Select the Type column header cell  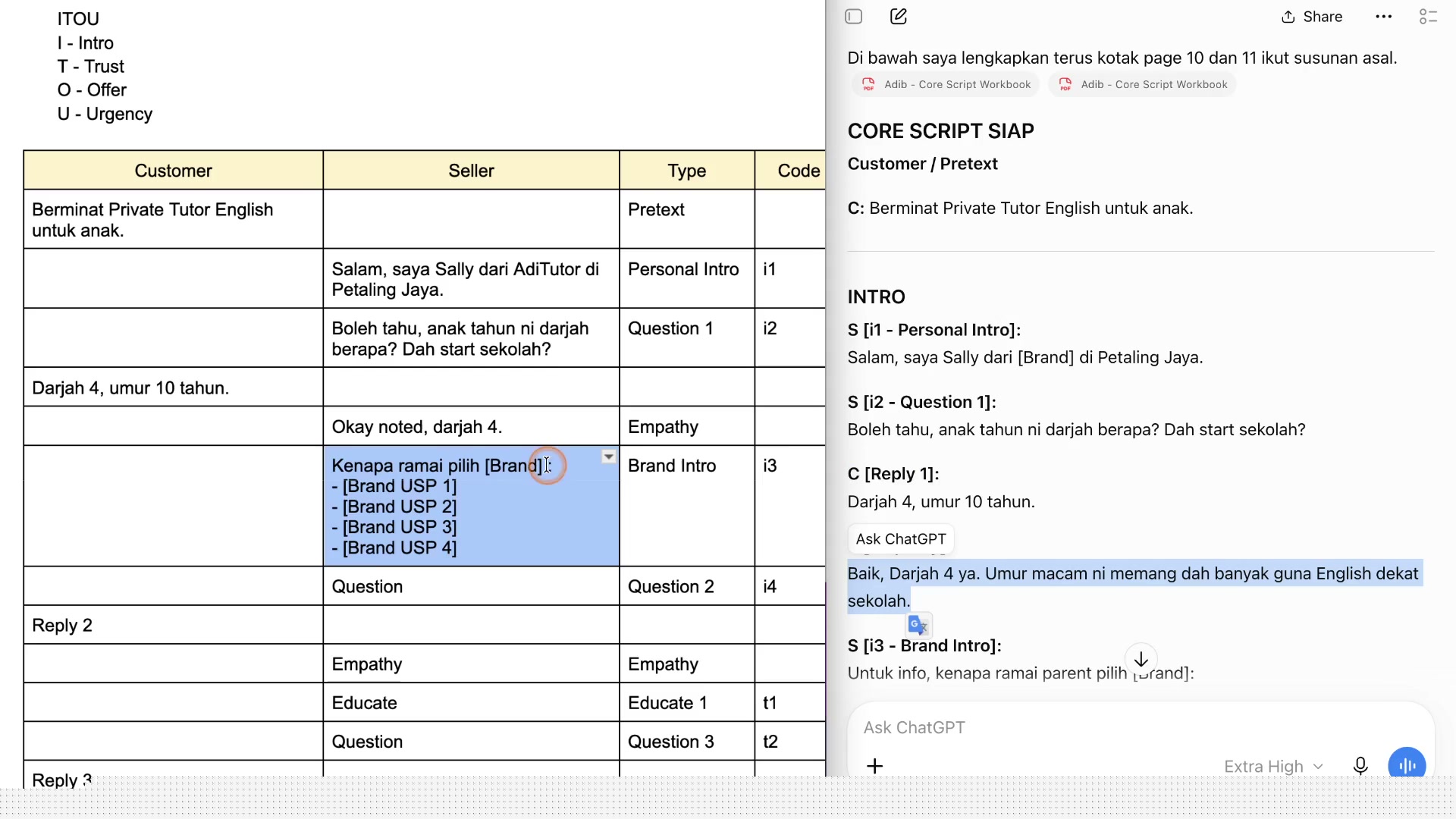pyautogui.click(x=687, y=171)
